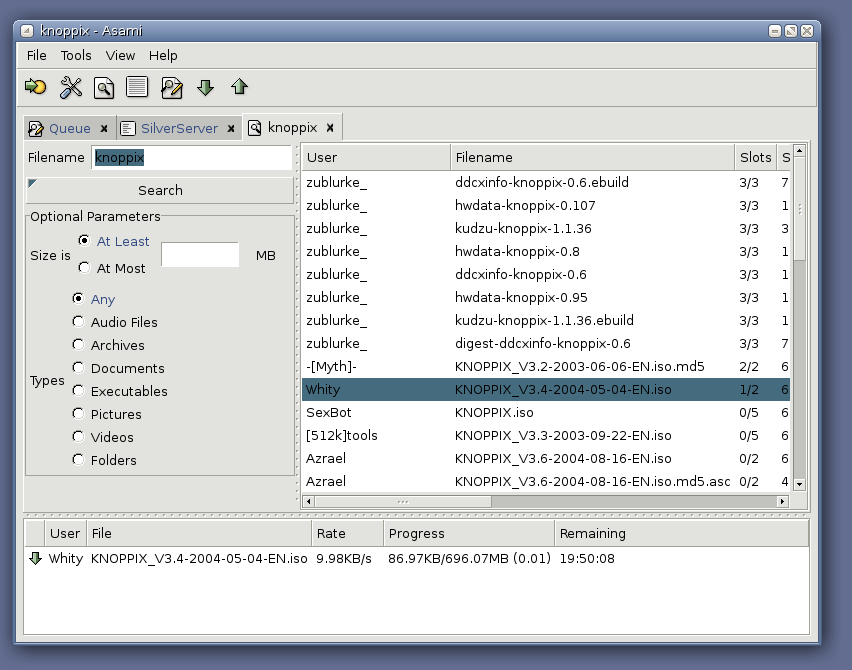Select result ddcxinfo-knoppix-0.6.ebuild
Screen dimensions: 852x670
(x=546, y=183)
